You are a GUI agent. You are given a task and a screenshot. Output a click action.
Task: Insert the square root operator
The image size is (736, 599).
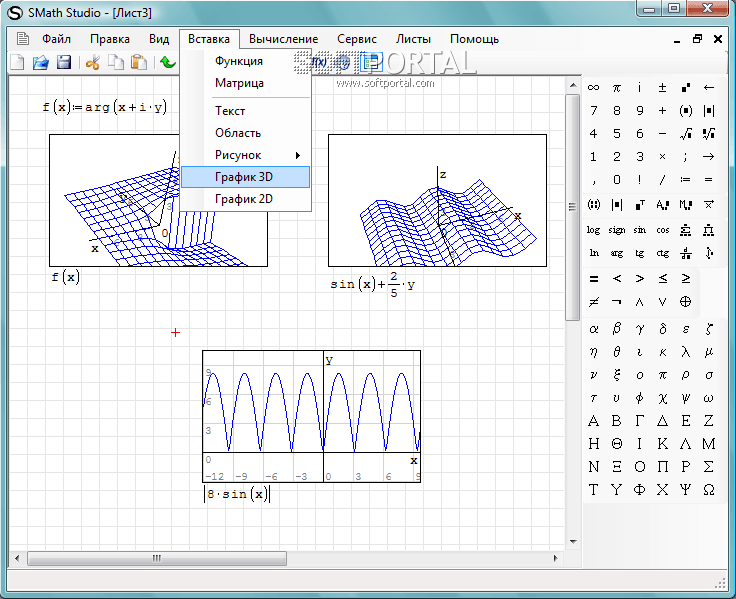(686, 133)
